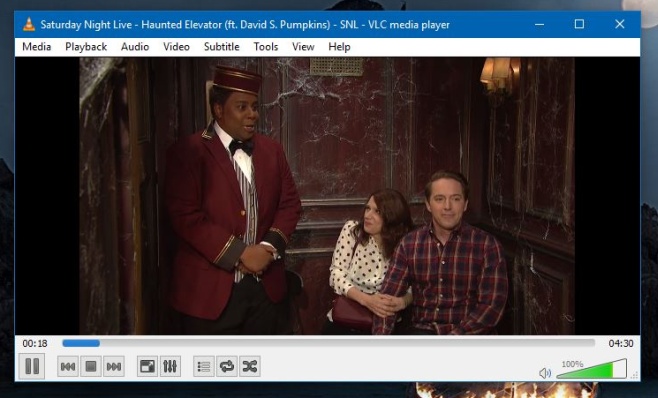Open the View menu
Viewport: 658px width, 398px height.
tap(303, 47)
